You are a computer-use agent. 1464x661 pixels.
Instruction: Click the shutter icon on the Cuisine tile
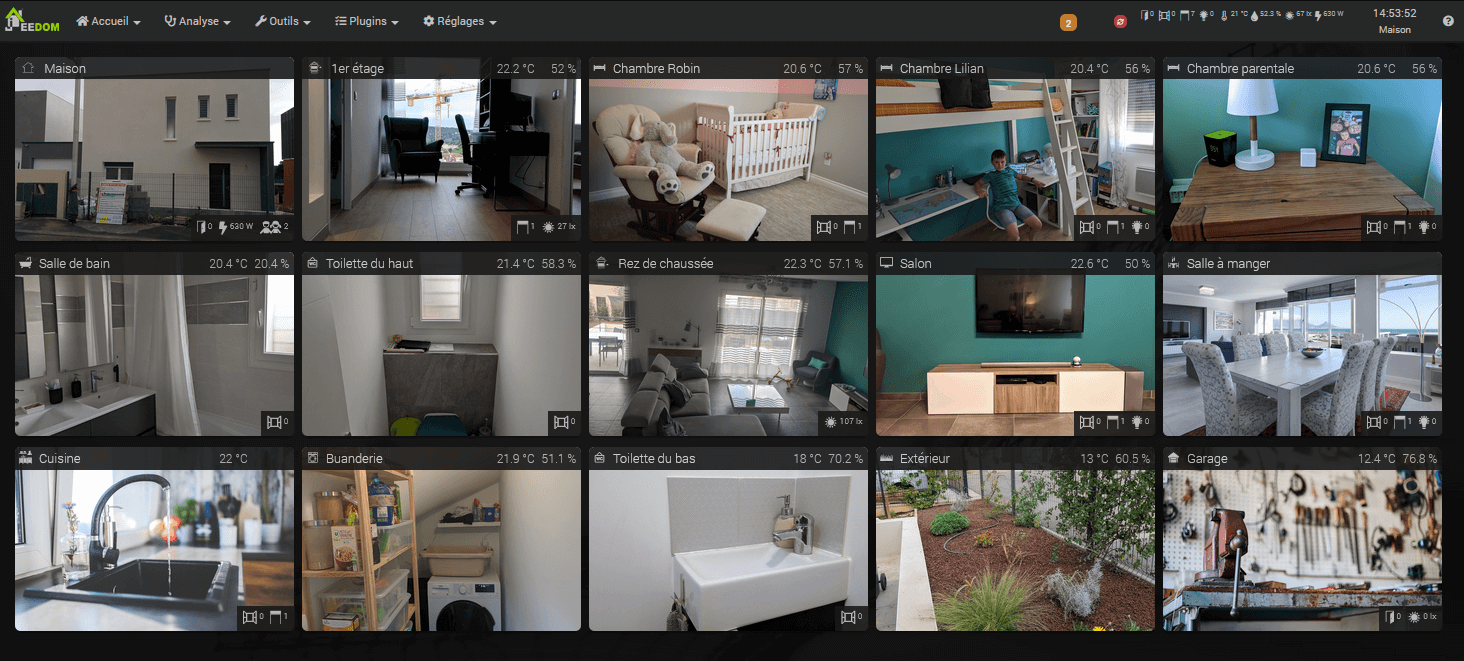(x=274, y=617)
